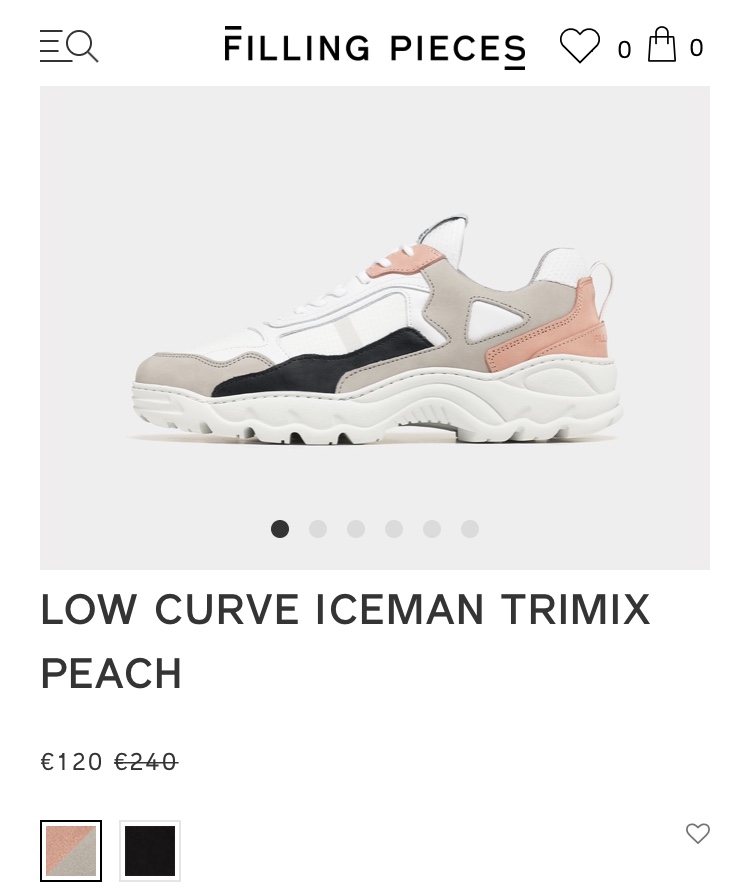Image resolution: width=750 pixels, height=894 pixels.
Task: Select the black color swatch
Action: tap(150, 851)
